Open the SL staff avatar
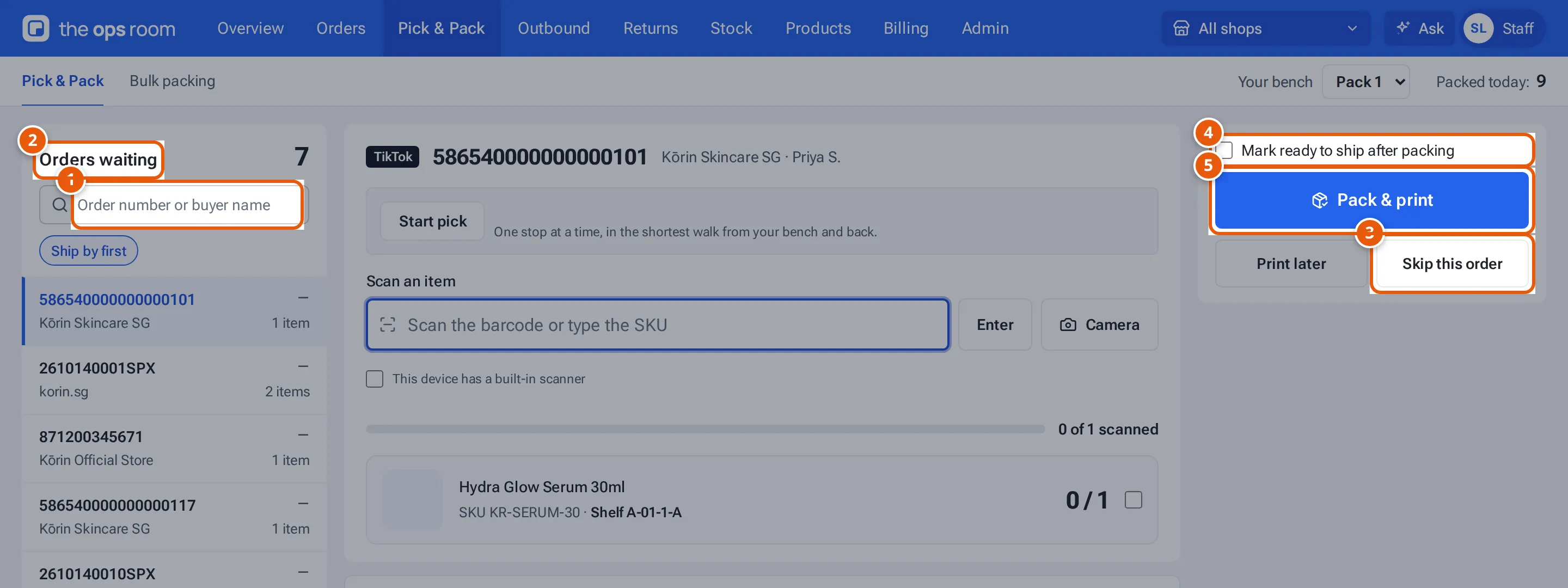 pyautogui.click(x=1479, y=28)
